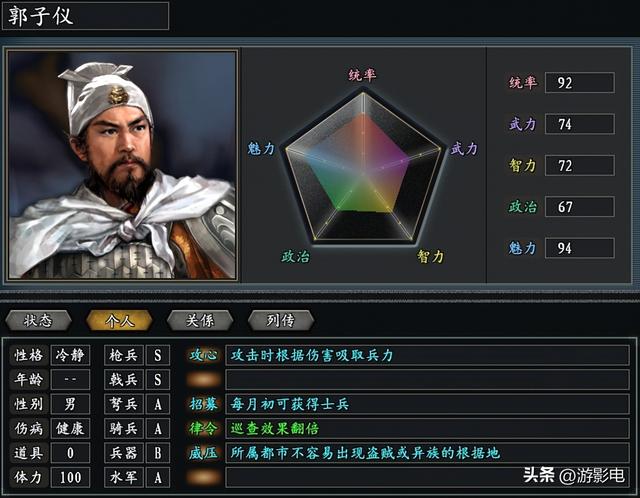The height and width of the screenshot is (498, 640).
Task: Click the 魅力 value field showing 94
Action: 579,248
